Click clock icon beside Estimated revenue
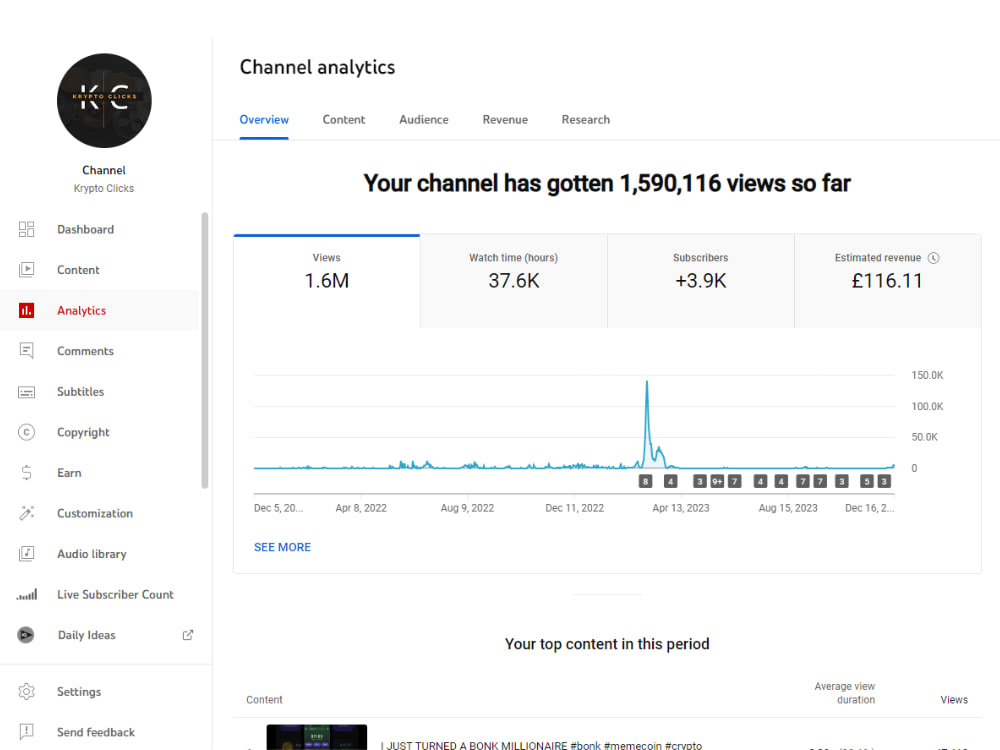This screenshot has width=1000, height=750. tap(934, 258)
